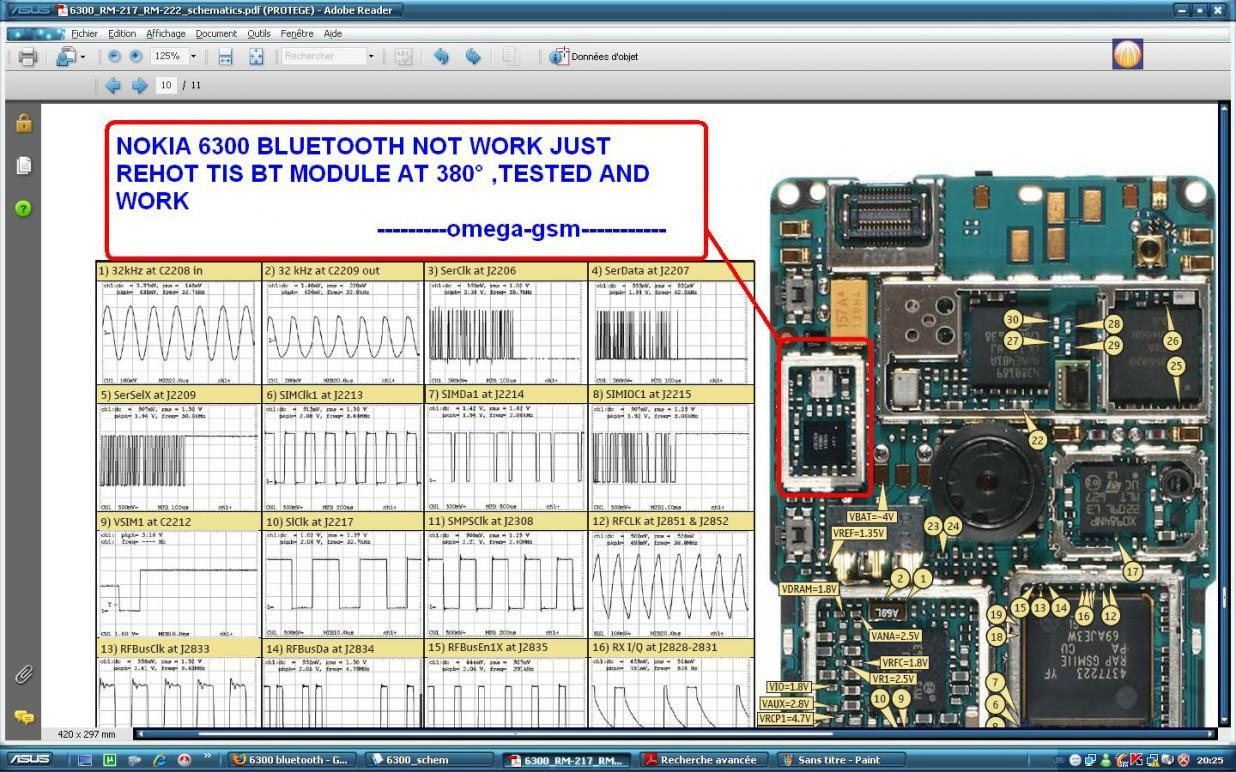The image size is (1236, 772).
Task: Click the VANA=2.5V label
Action: (x=895, y=635)
